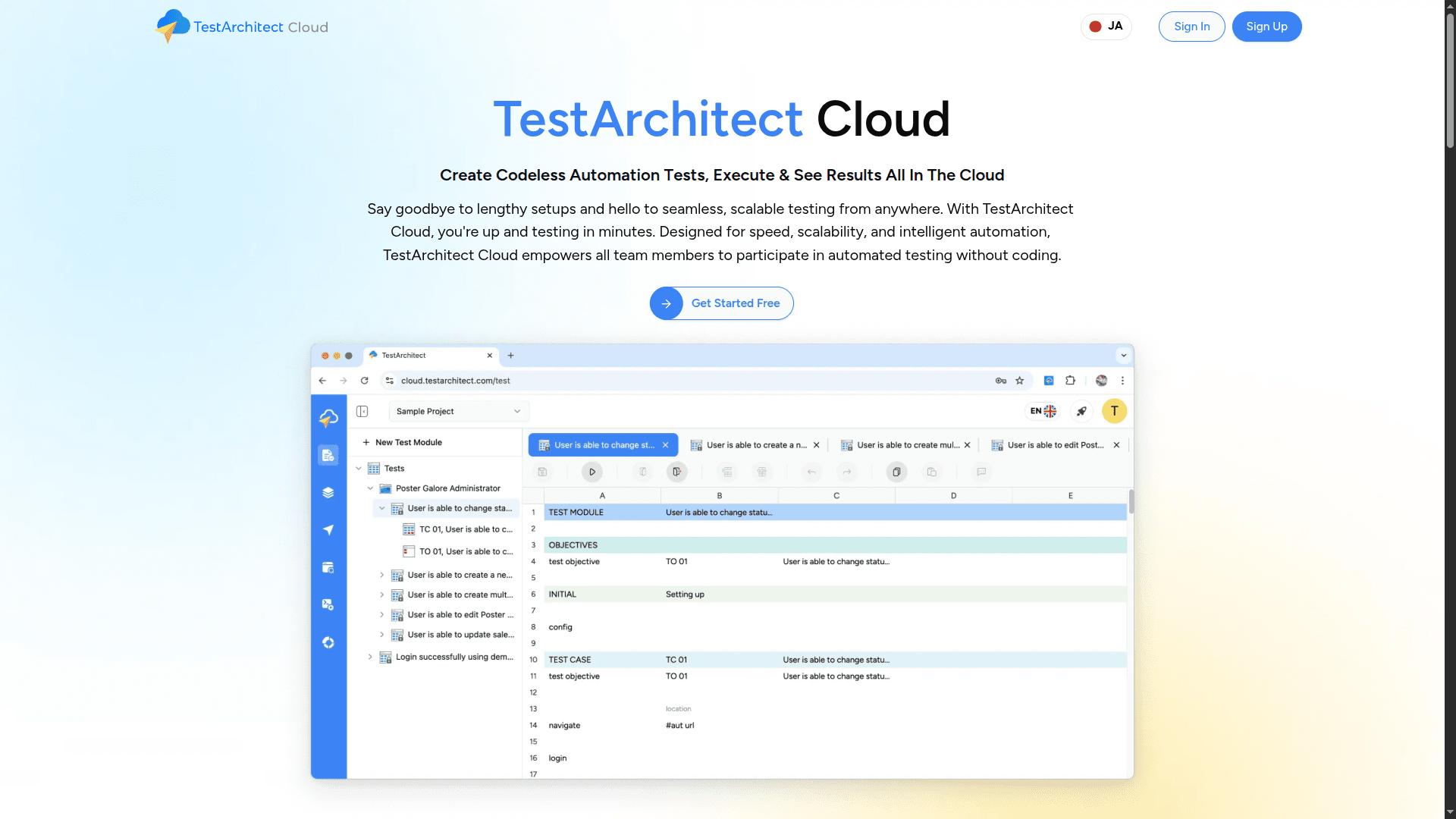Click the spreadsheet vertical scrollbar thumb
The width and height of the screenshot is (1456, 819).
point(1131,502)
